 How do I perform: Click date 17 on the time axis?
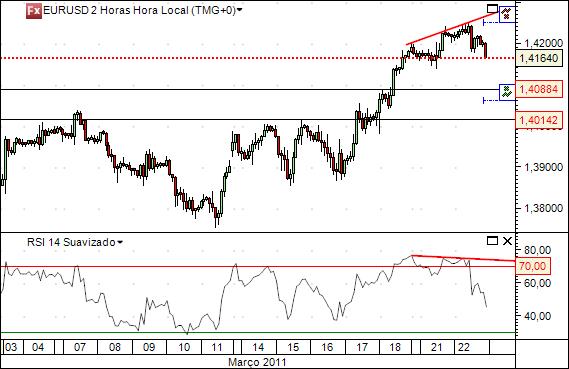tap(362, 347)
